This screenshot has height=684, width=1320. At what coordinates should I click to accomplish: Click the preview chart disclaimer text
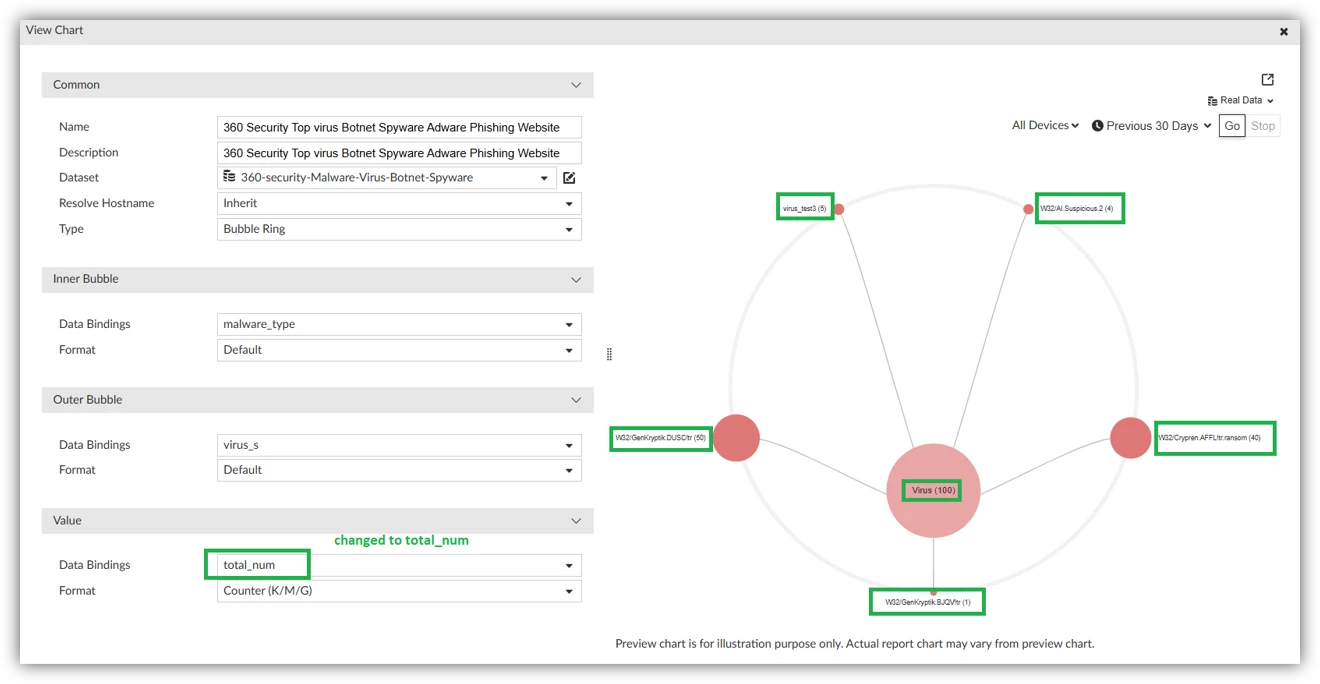[x=855, y=644]
